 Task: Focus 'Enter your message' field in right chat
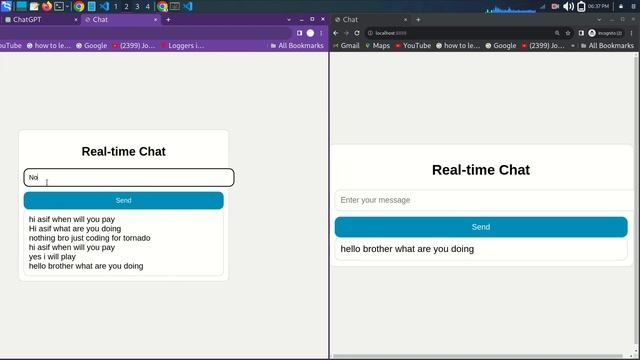click(484, 200)
